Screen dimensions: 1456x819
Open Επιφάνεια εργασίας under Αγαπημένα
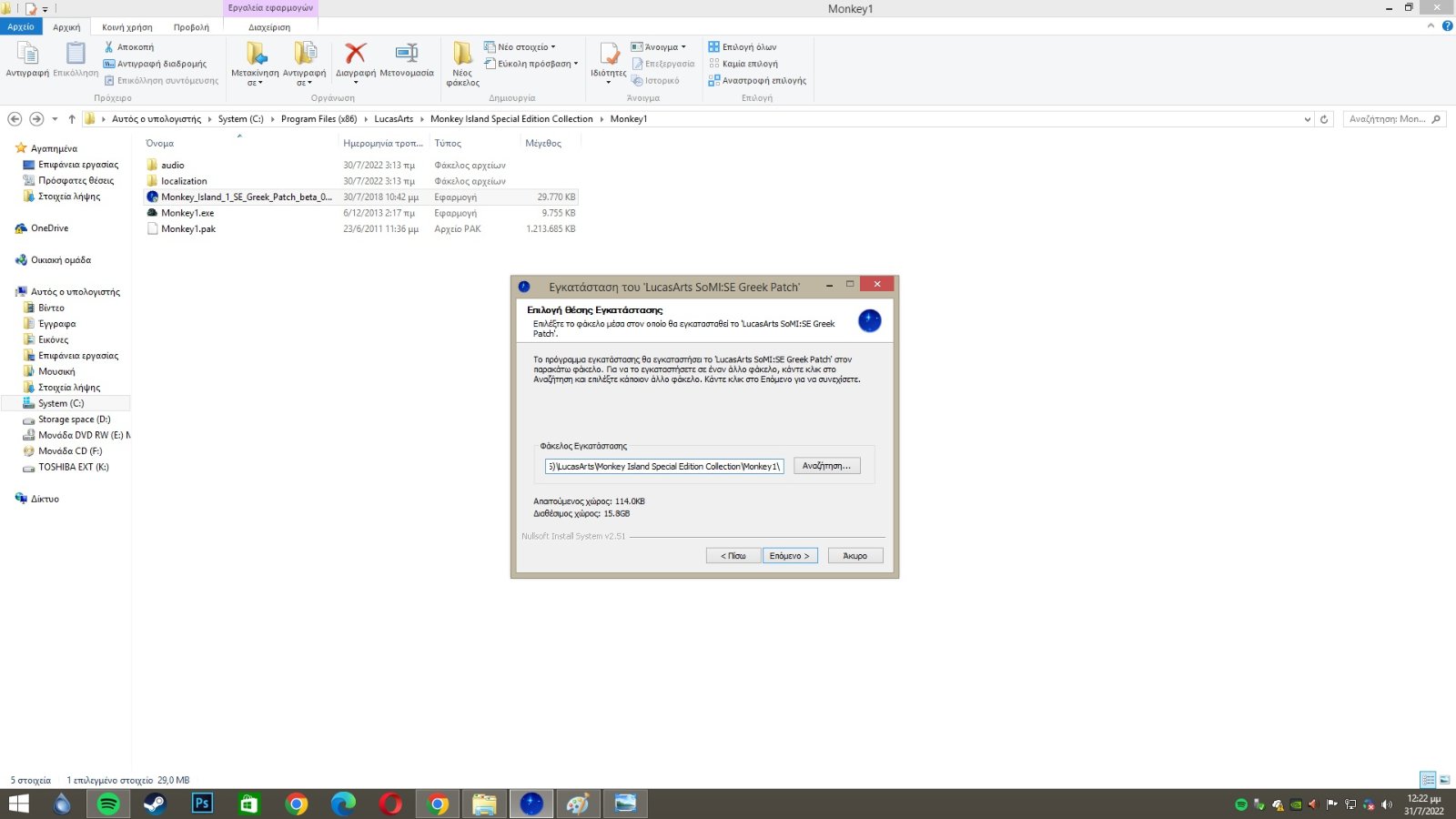[x=78, y=165]
